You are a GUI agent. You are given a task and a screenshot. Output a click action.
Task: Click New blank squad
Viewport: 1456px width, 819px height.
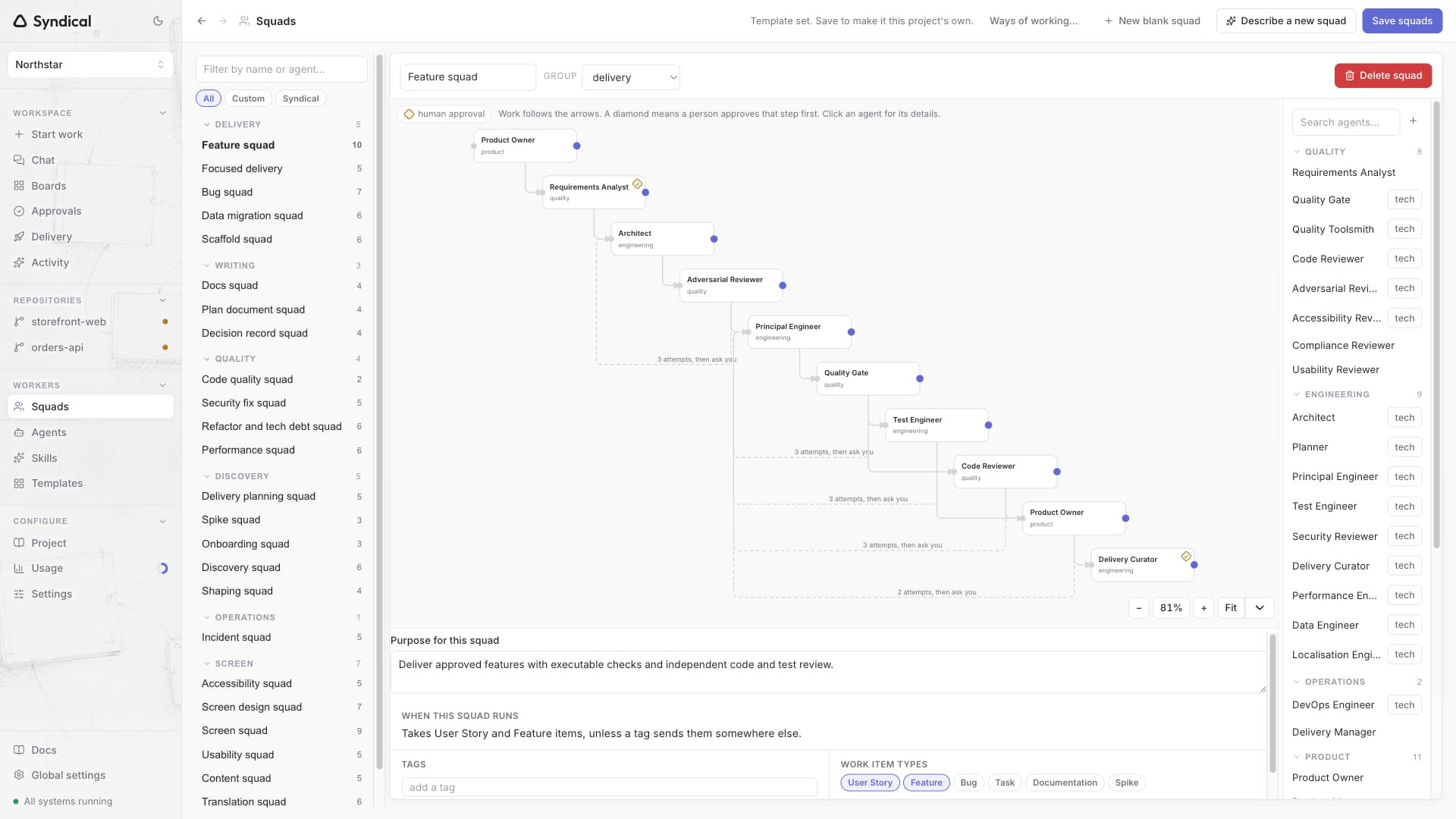tap(1152, 21)
